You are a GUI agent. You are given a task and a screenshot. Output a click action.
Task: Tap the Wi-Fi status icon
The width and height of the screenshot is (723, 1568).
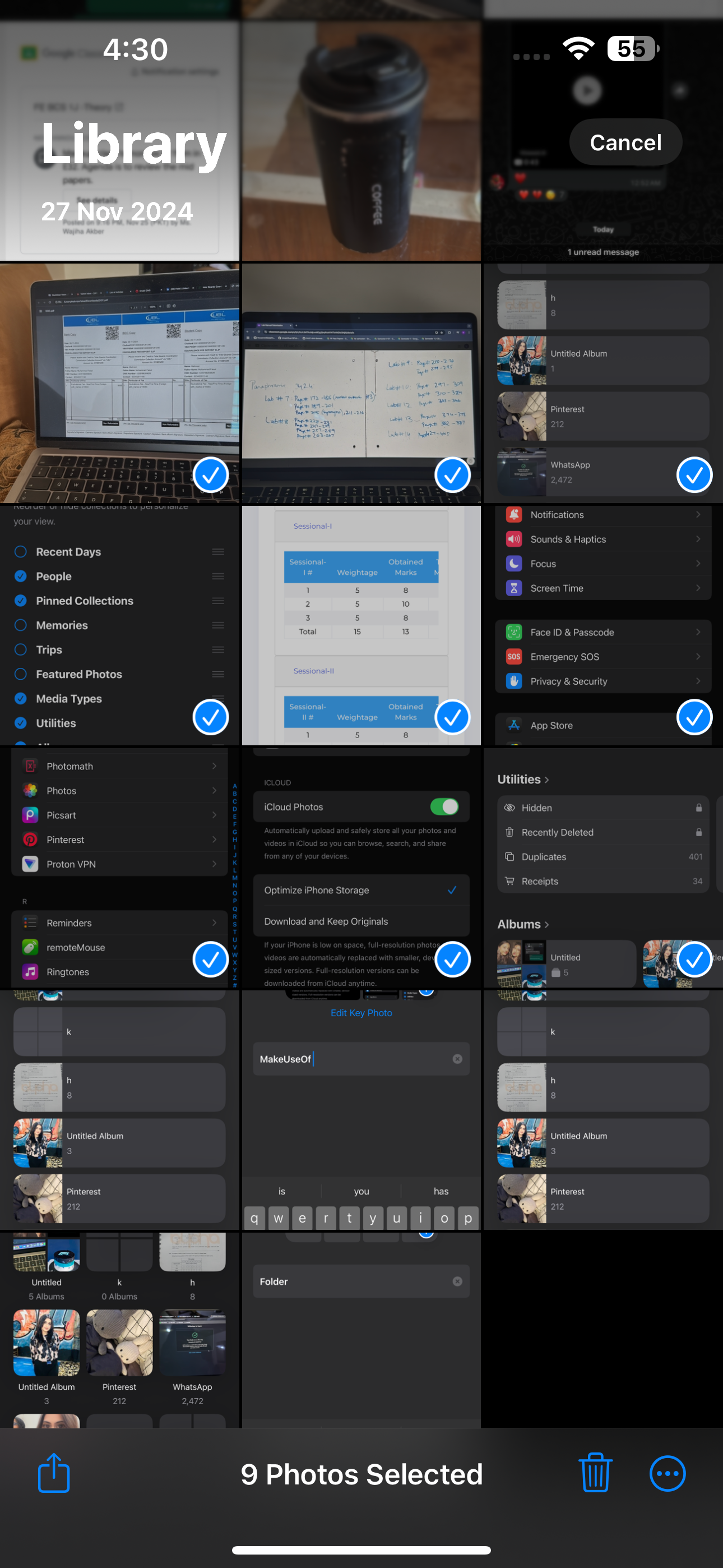[578, 48]
